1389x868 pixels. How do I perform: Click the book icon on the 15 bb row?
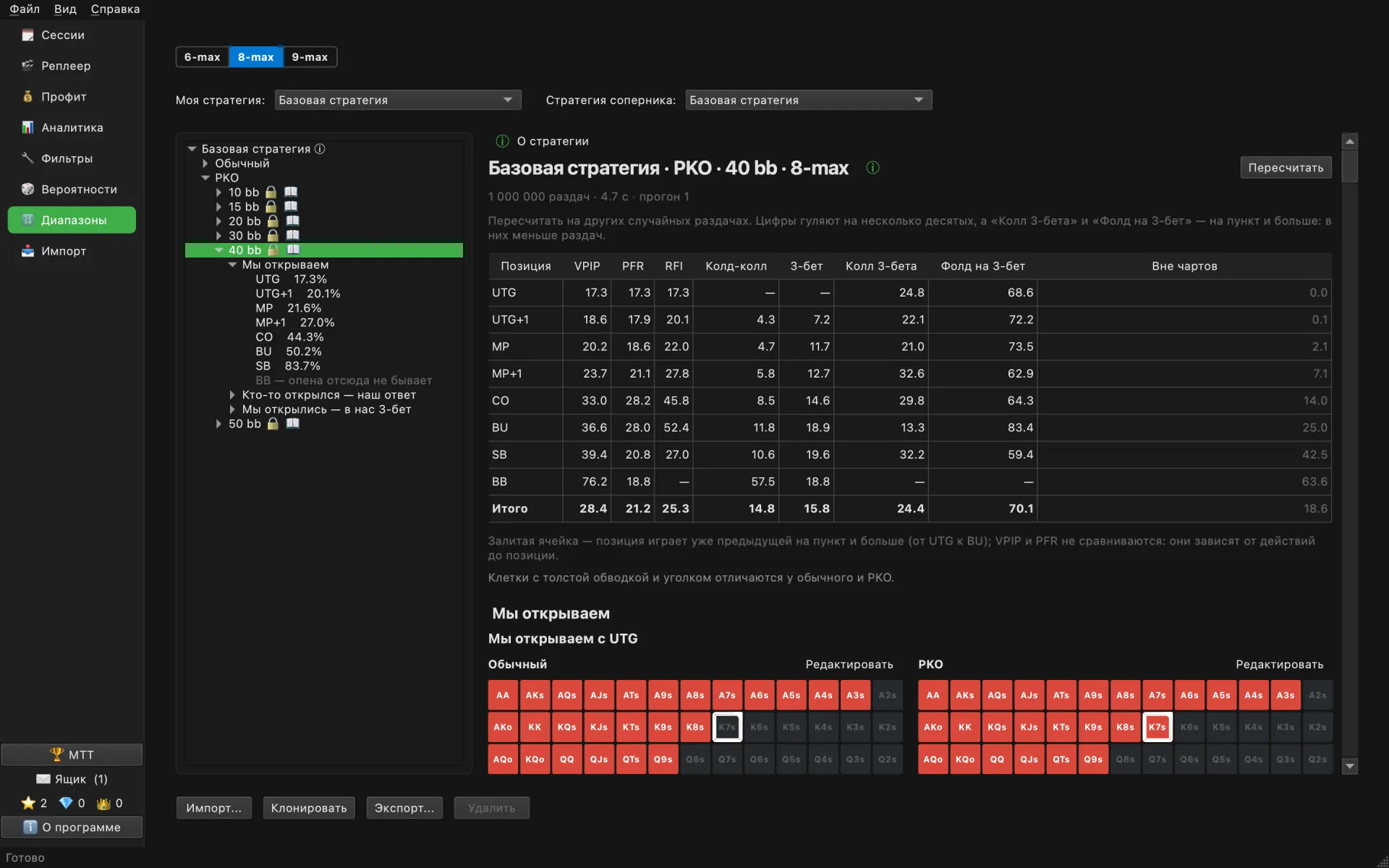click(x=291, y=207)
